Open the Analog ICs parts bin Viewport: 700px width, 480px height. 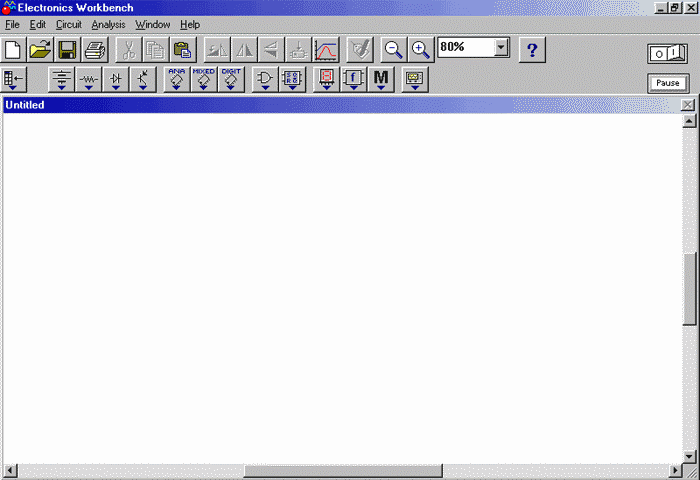tap(176, 79)
